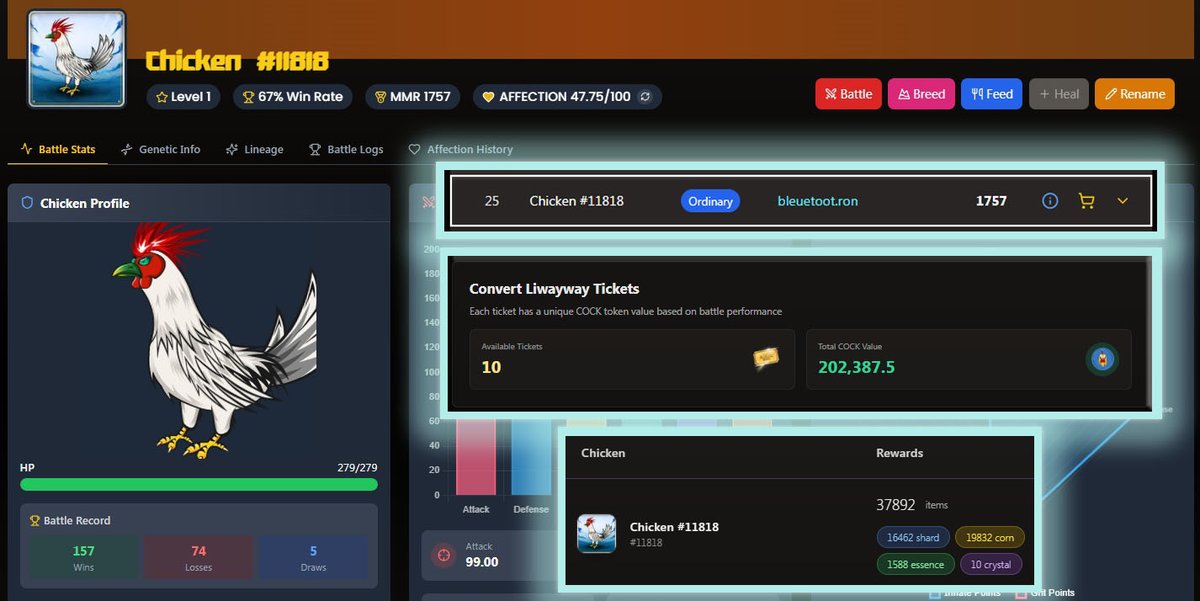This screenshot has width=1200, height=601.
Task: Open the Battle Stats tab
Action: (58, 149)
